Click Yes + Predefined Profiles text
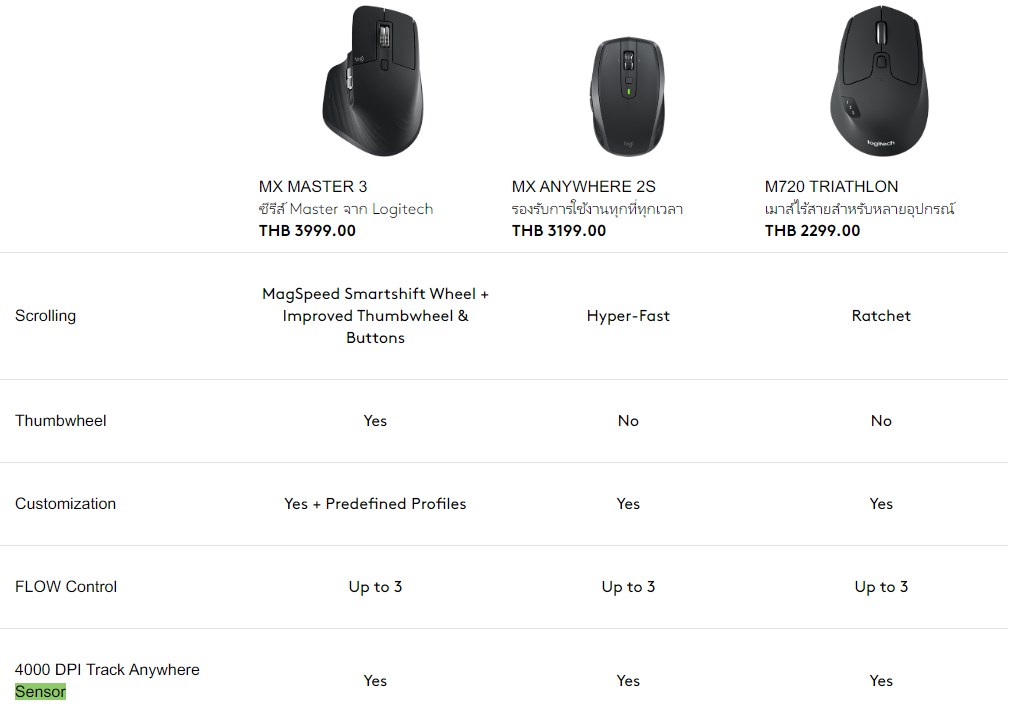 point(375,503)
